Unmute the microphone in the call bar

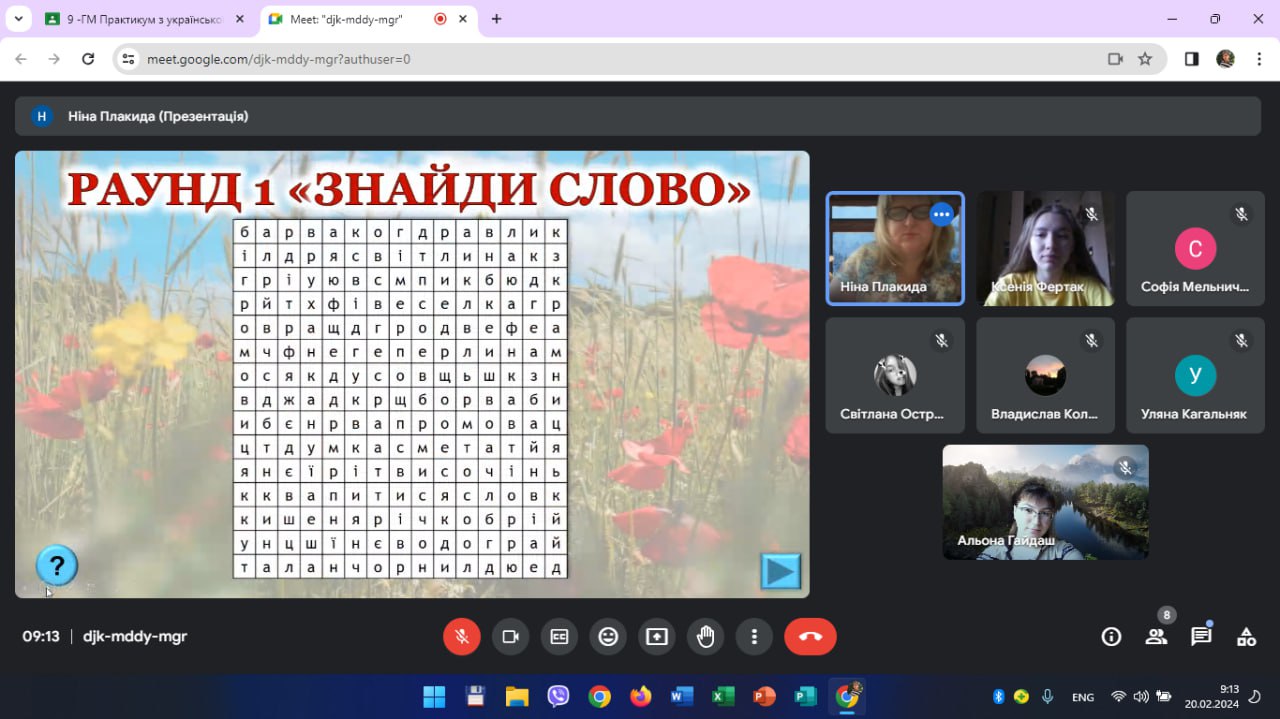[x=462, y=636]
